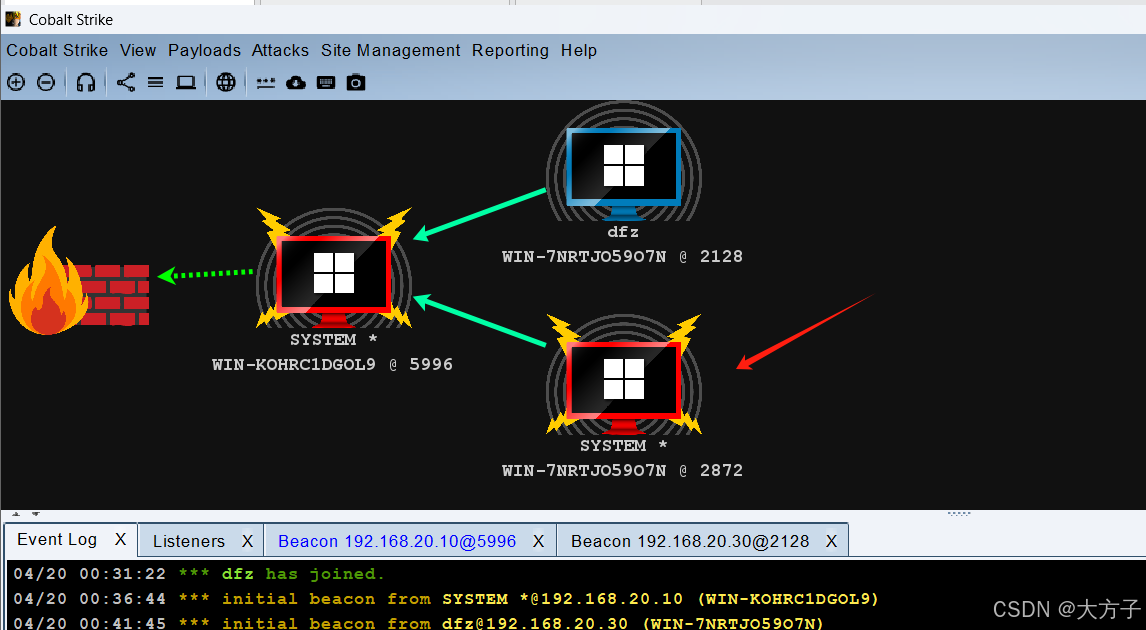
Task: Click label WIN-7NRTJO59O7N @ 2872
Action: tap(622, 471)
